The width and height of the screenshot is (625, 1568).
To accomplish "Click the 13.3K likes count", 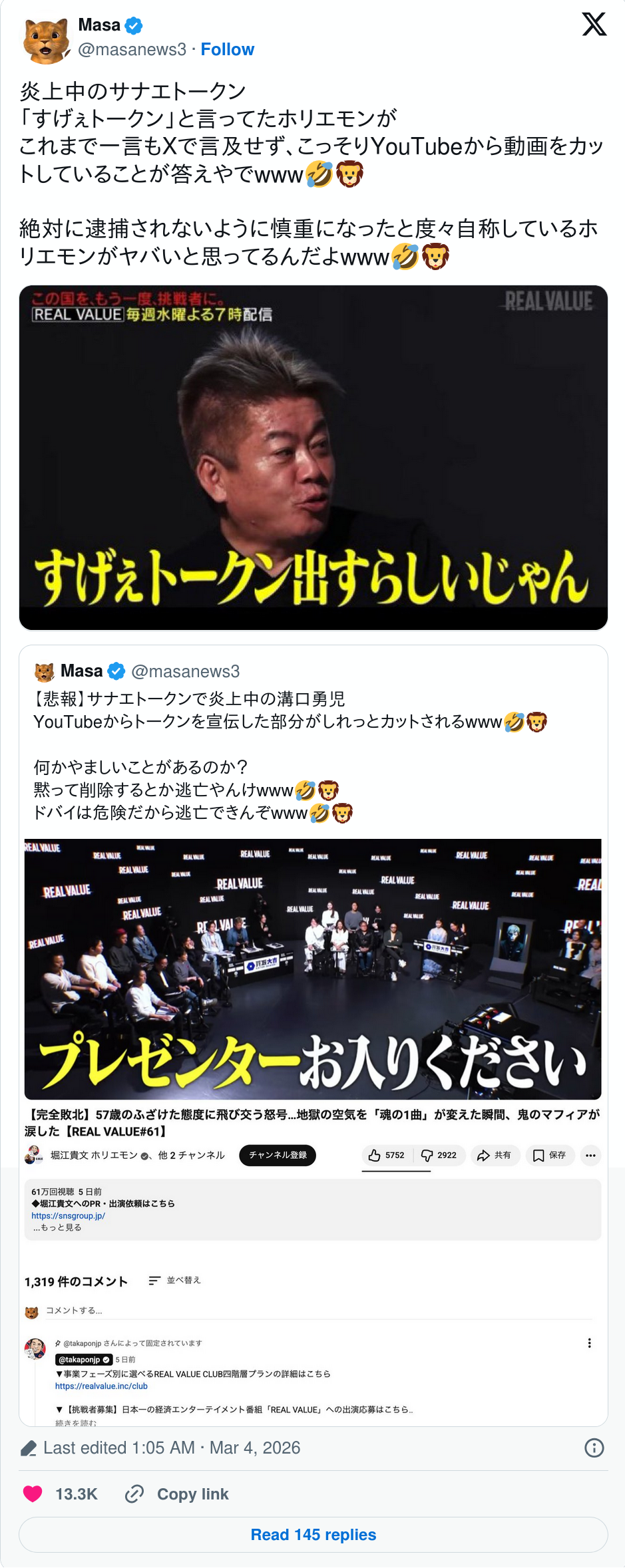I will click(77, 1494).
